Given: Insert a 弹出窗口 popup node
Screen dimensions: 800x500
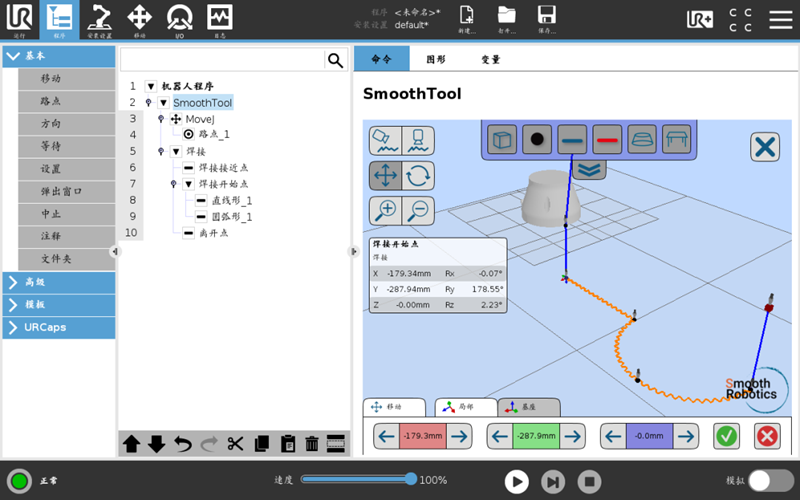Looking at the screenshot, I should [66, 191].
